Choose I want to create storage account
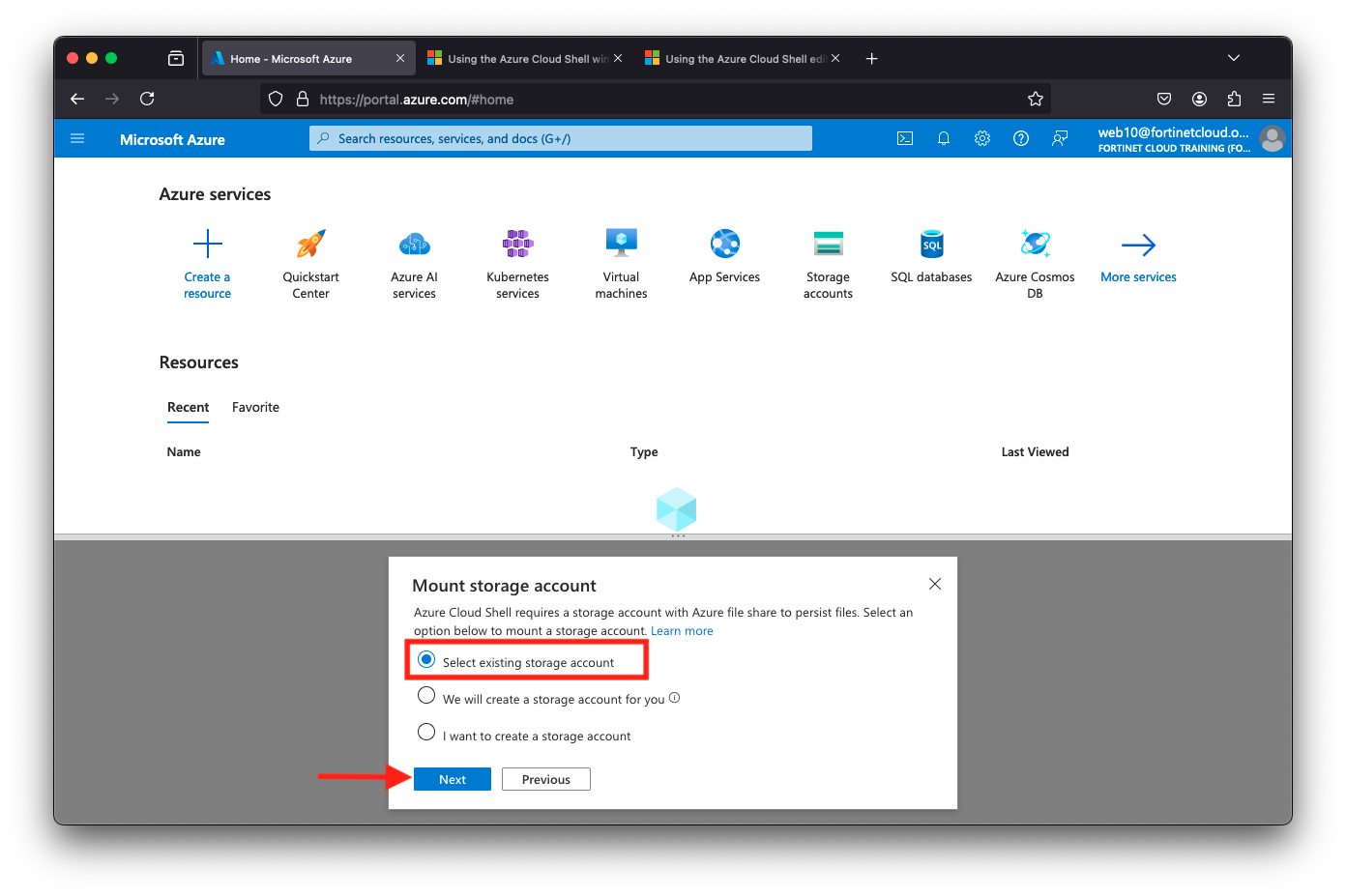Screen dimensions: 1346x896 (x=426, y=732)
